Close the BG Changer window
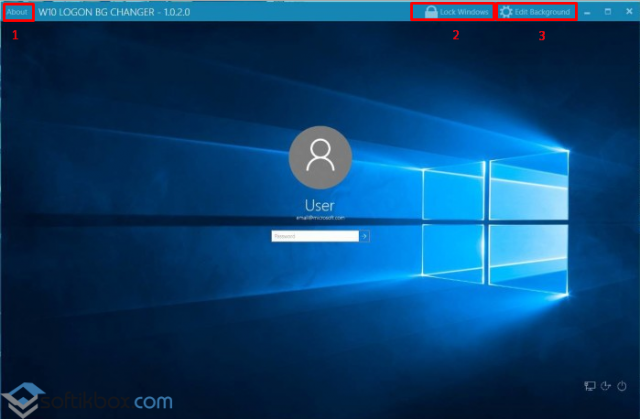 (x=629, y=12)
